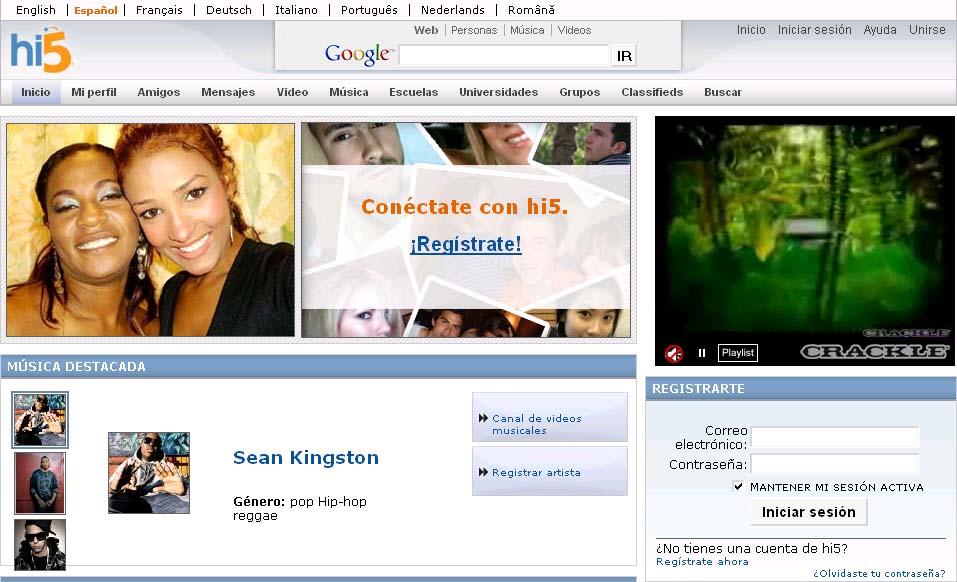The height and width of the screenshot is (582, 957).
Task: Select the Personas search tab
Action: tap(474, 30)
